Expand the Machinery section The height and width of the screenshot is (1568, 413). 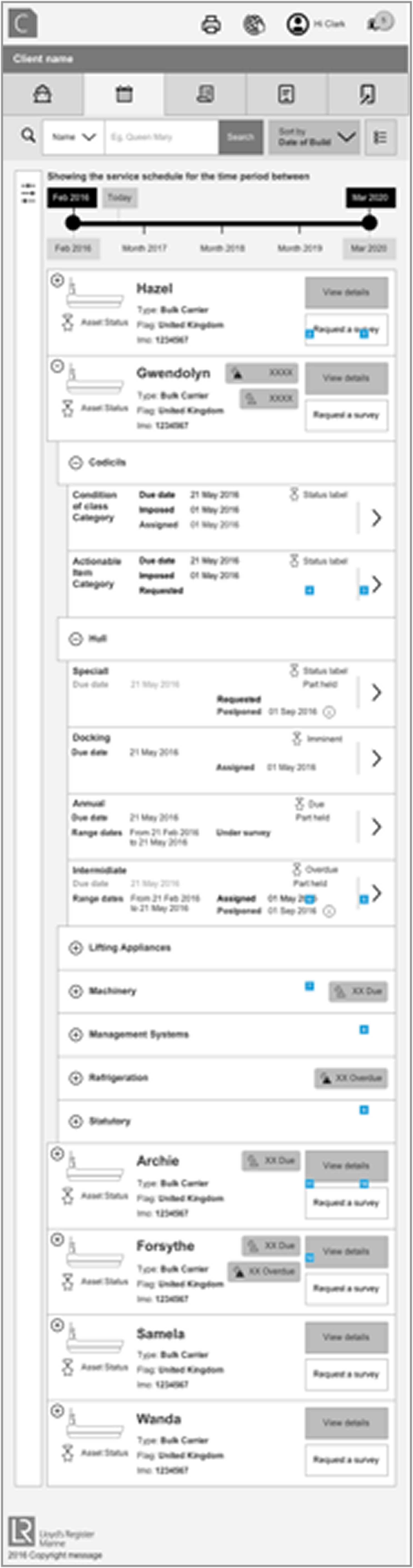(75, 991)
